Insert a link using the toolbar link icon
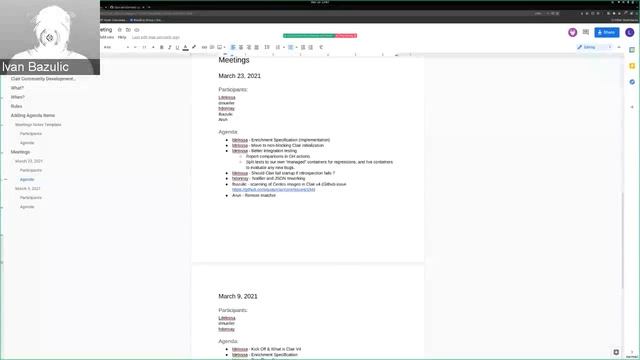Image resolution: width=640 pixels, height=360 pixels. [x=204, y=47]
